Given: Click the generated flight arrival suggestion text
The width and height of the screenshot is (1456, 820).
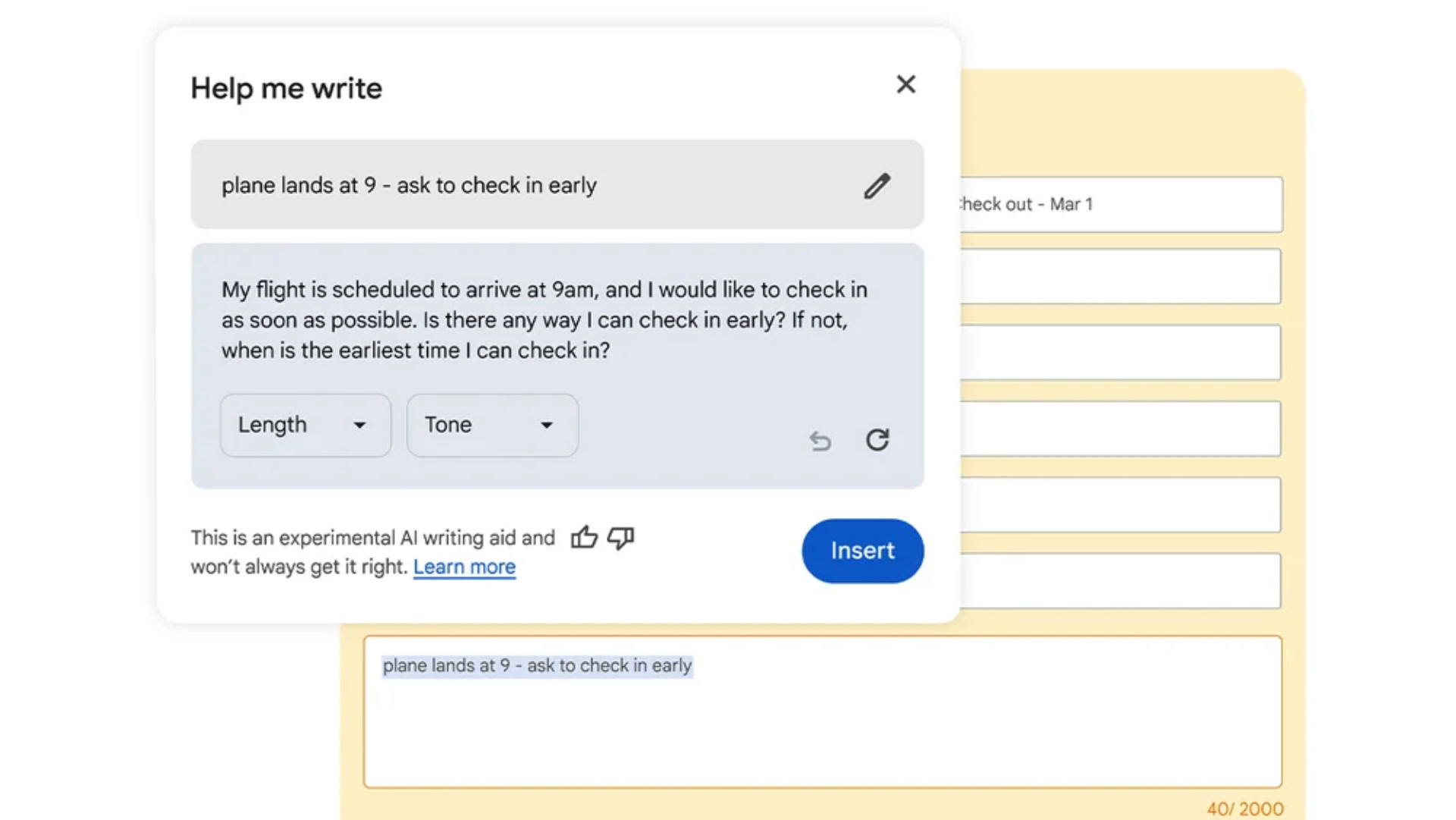Looking at the screenshot, I should pos(544,320).
